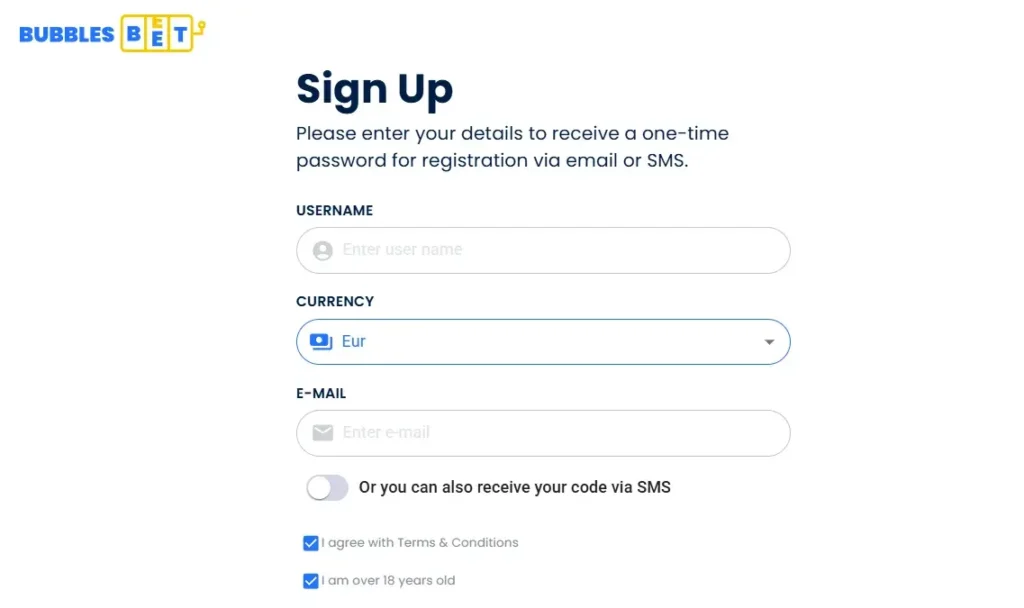Expand the currency list to change Eur
The height and width of the screenshot is (608, 1024).
pos(543,341)
